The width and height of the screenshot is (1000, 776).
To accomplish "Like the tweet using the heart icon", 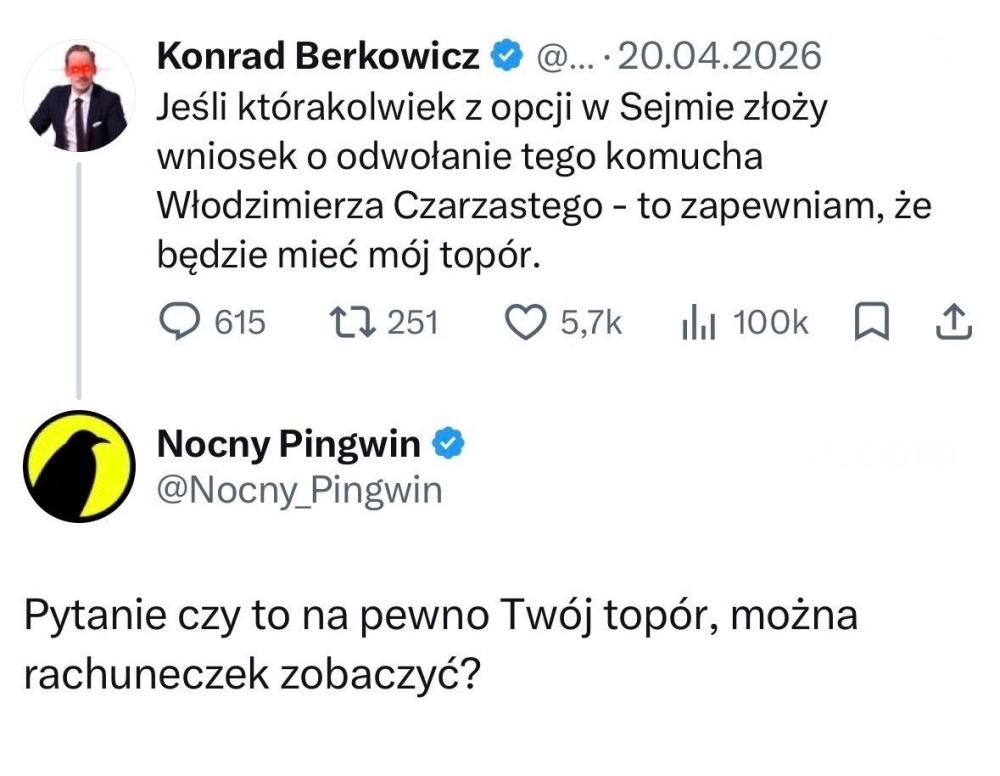I will pyautogui.click(x=526, y=322).
